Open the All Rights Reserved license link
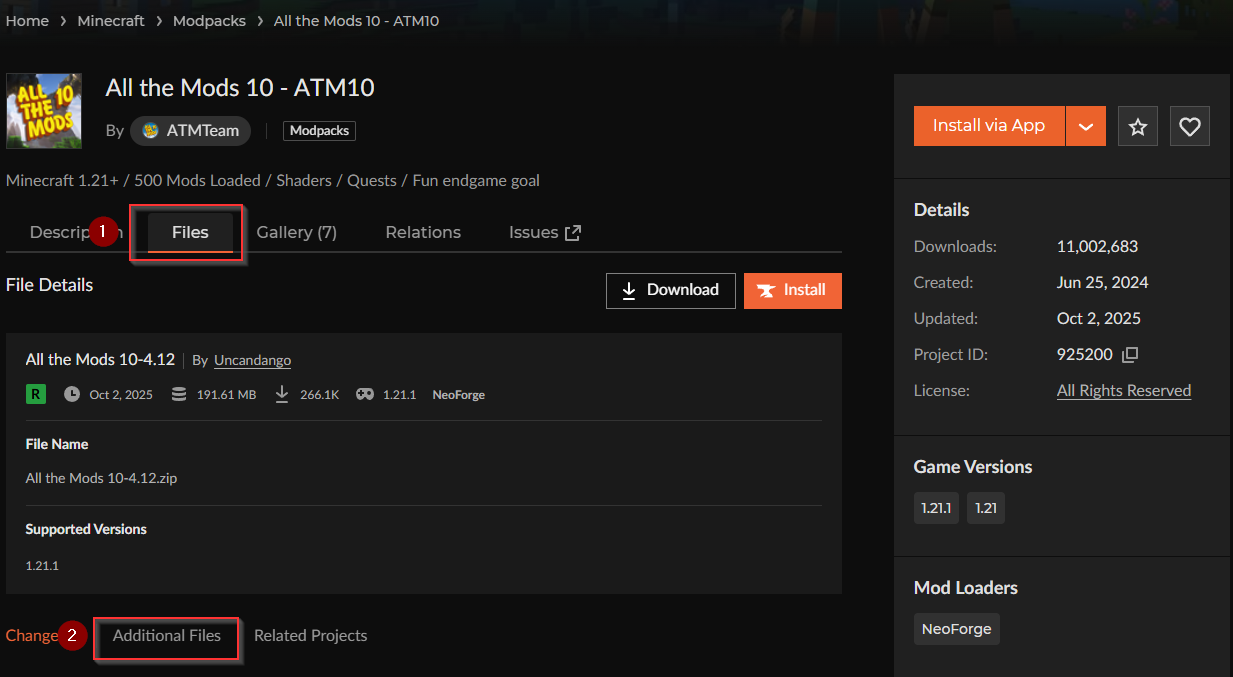 pyautogui.click(x=1123, y=391)
